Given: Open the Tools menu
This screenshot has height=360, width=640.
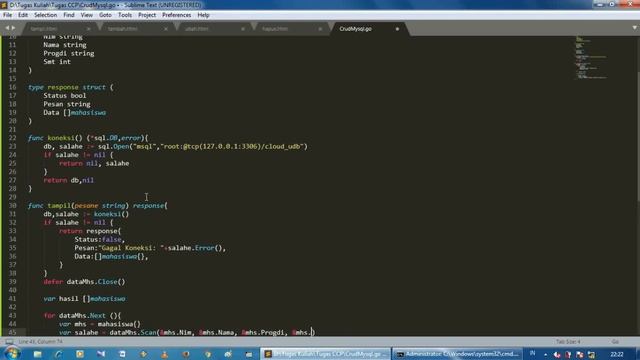Looking at the screenshot, I should [125, 15].
